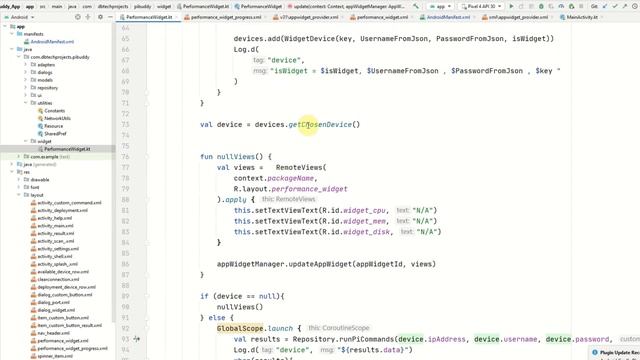Viewport: 640px width, 360px height.
Task: Open activity_settings.xml layout file
Action: 58,249
